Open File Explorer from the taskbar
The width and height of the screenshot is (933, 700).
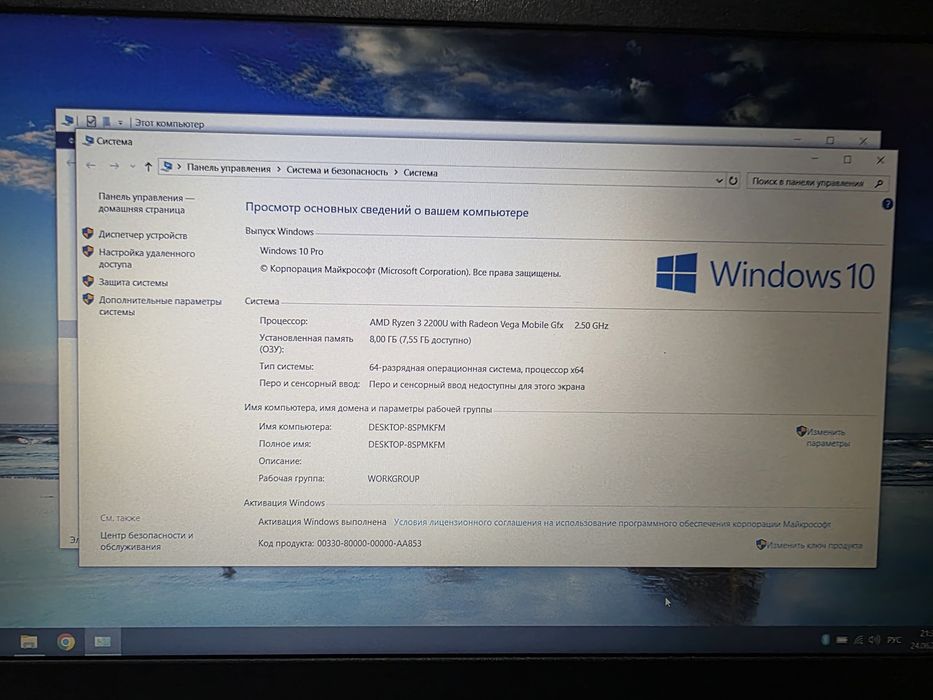coord(29,641)
